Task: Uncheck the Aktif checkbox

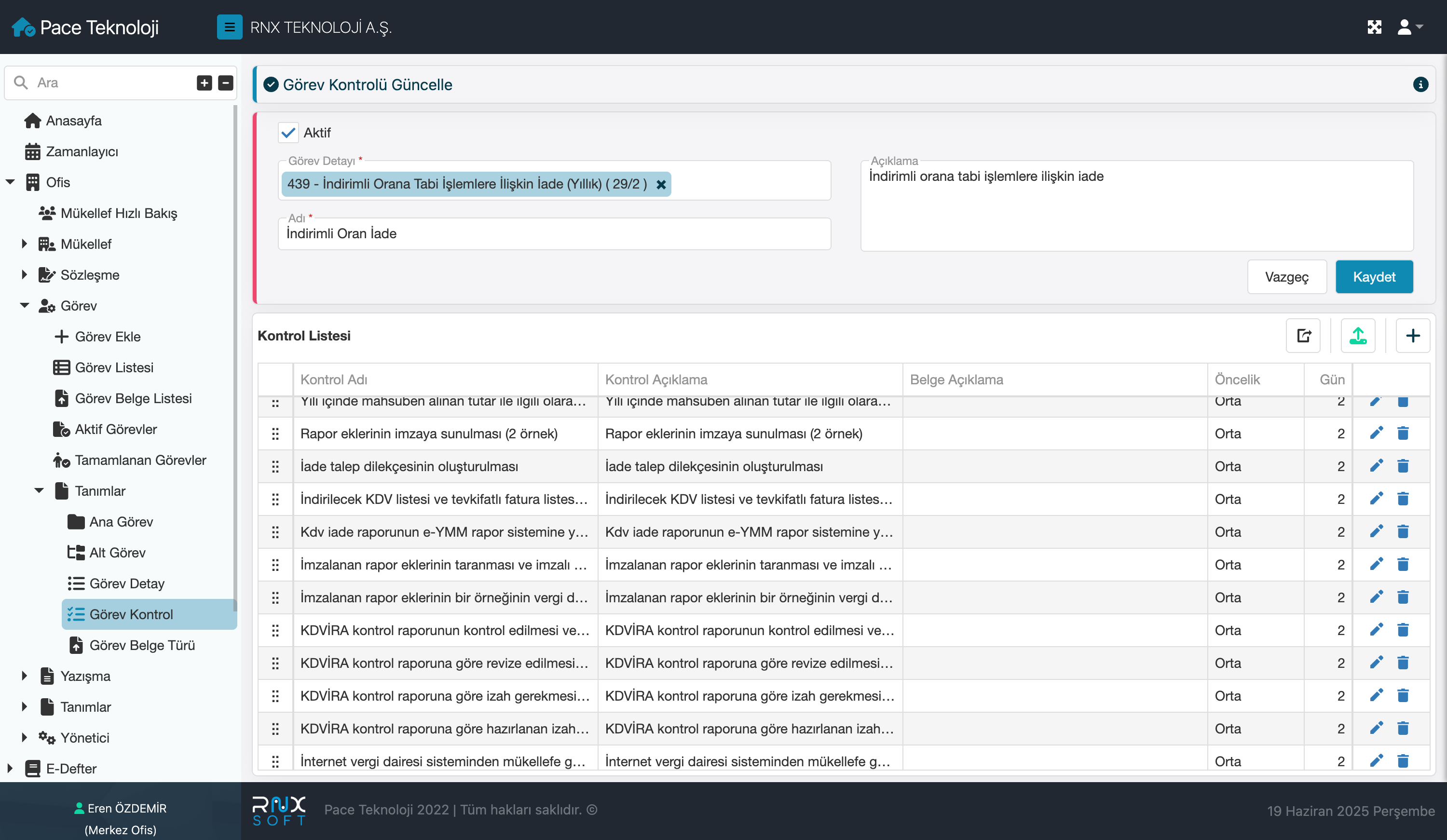Action: (x=288, y=133)
